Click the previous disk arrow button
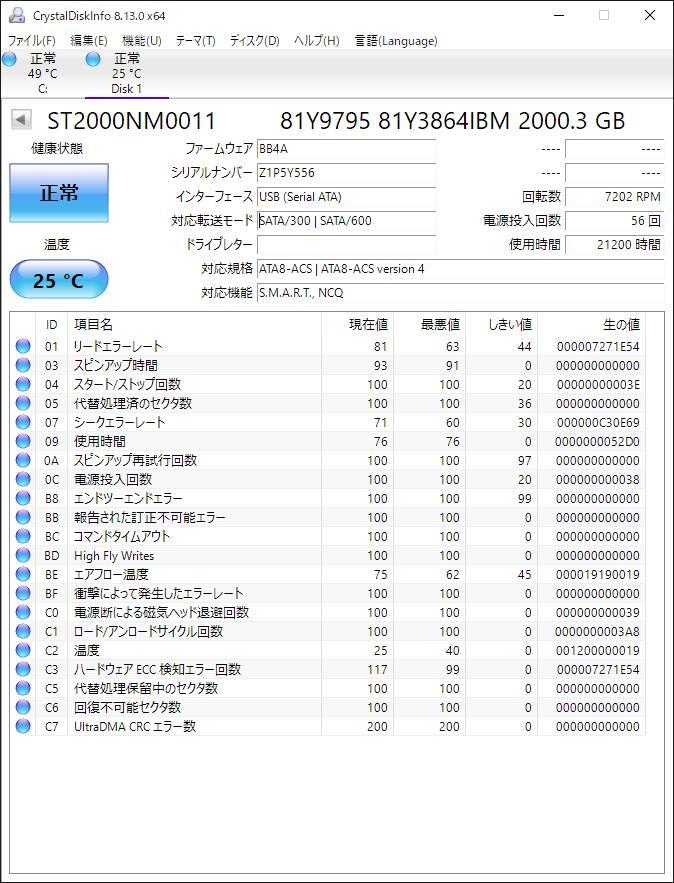 [x=21, y=120]
